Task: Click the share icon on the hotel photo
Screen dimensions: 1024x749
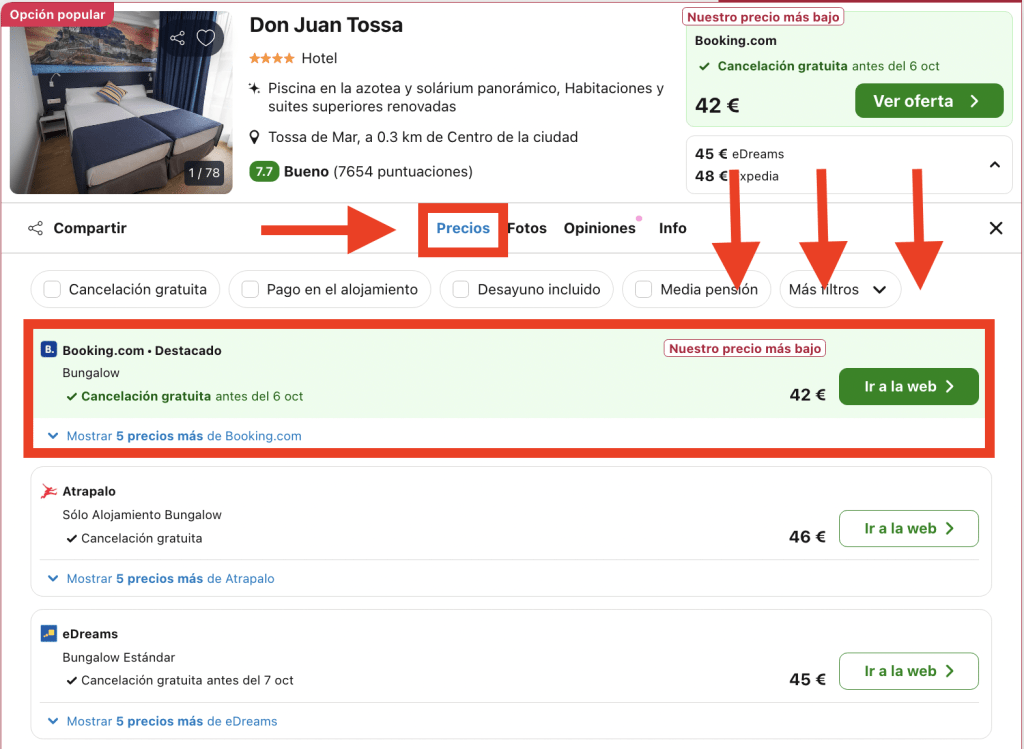Action: coord(177,38)
